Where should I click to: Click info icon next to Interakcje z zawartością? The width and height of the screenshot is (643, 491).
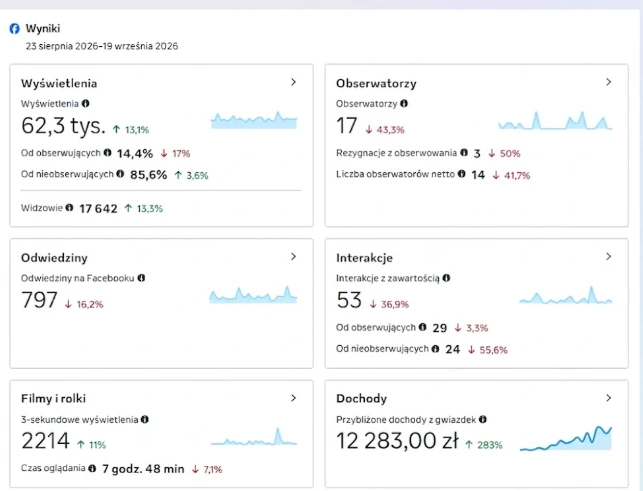click(447, 278)
